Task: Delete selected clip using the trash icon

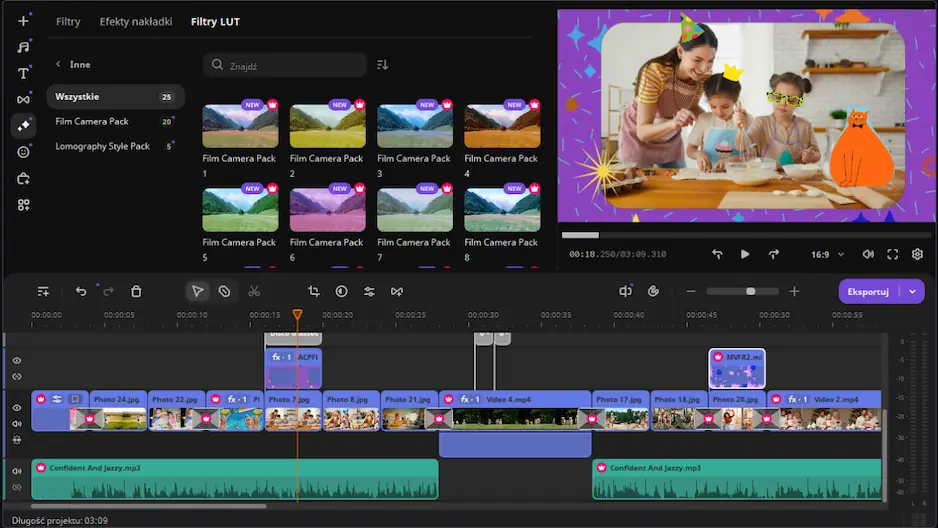Action: coord(136,291)
